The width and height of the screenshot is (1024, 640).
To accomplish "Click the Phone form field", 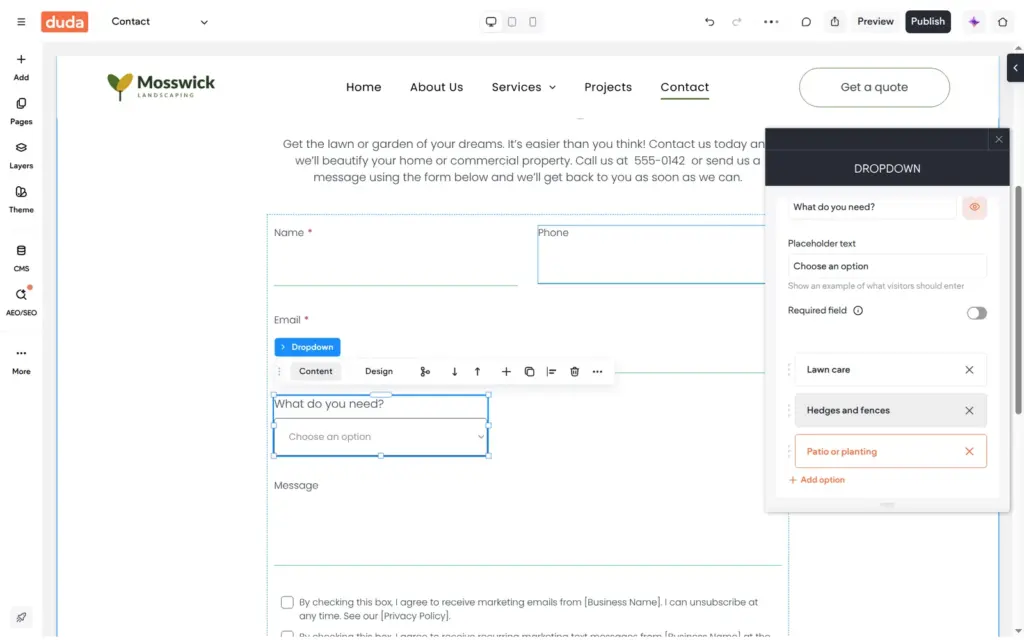I will coord(651,255).
